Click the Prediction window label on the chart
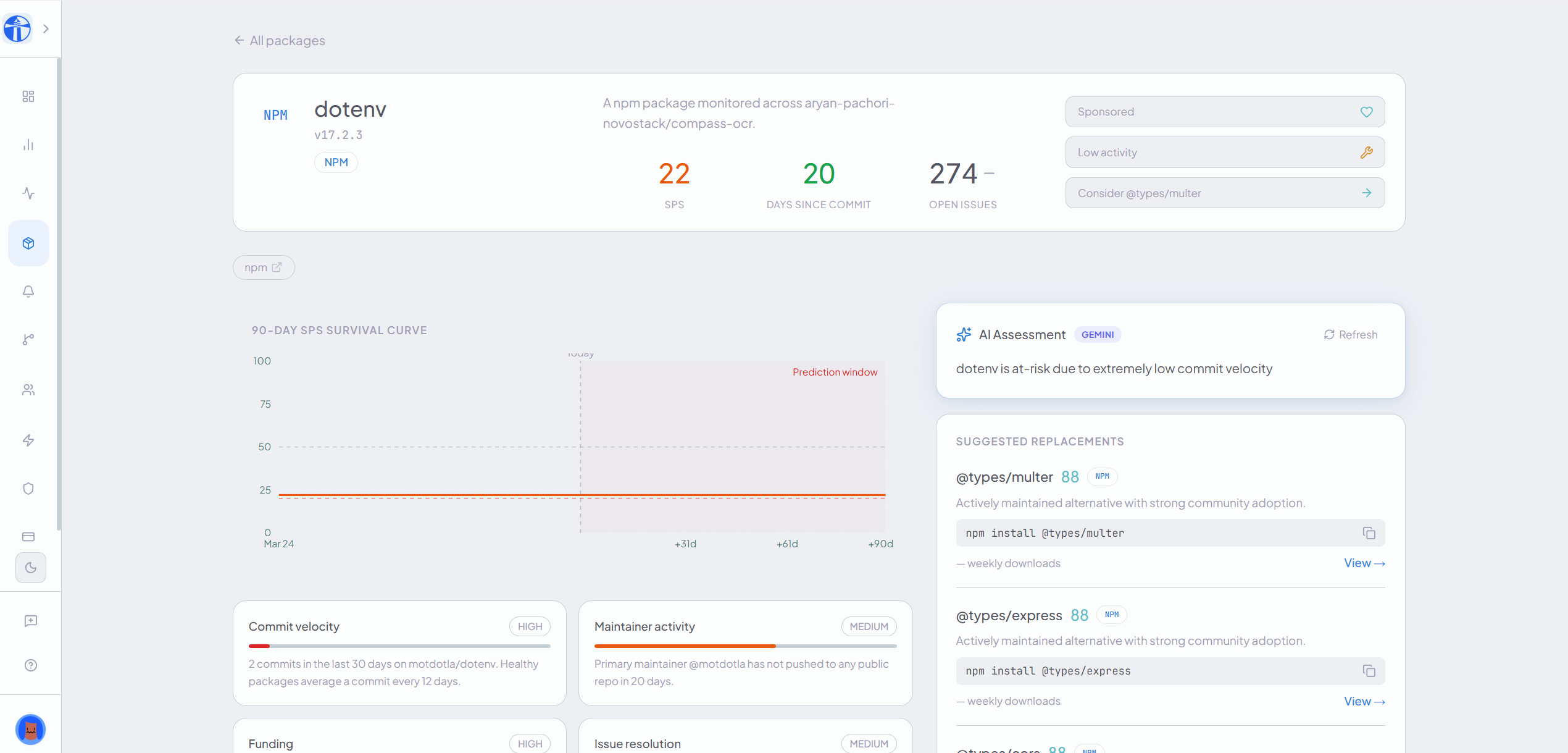 click(835, 372)
